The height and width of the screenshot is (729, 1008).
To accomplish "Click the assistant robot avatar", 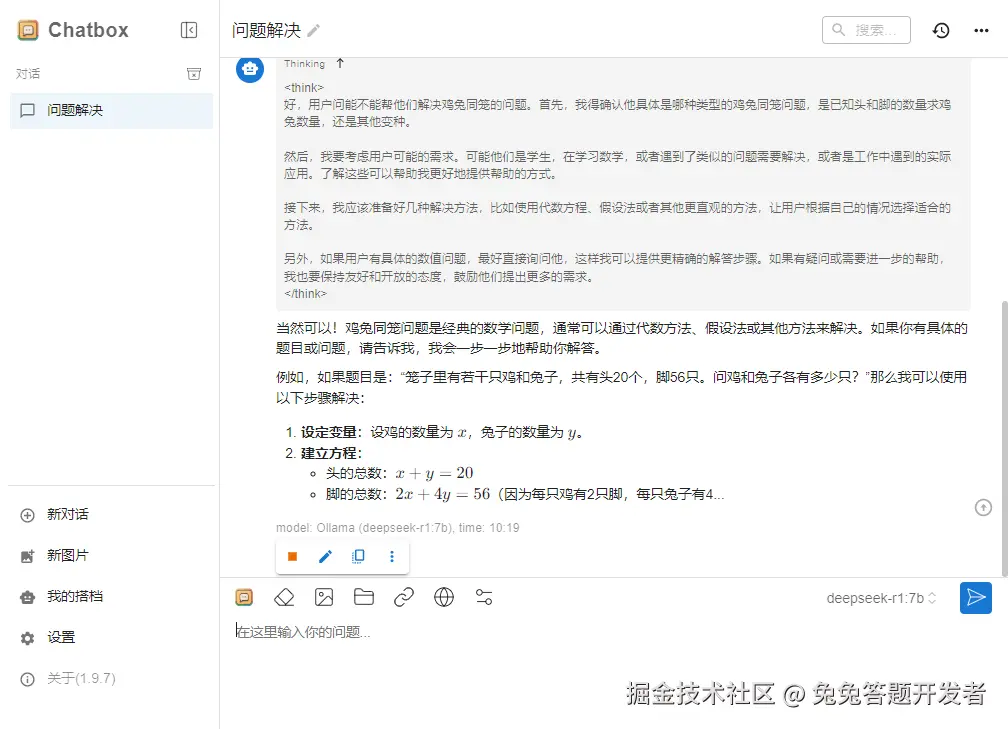I will click(x=250, y=68).
